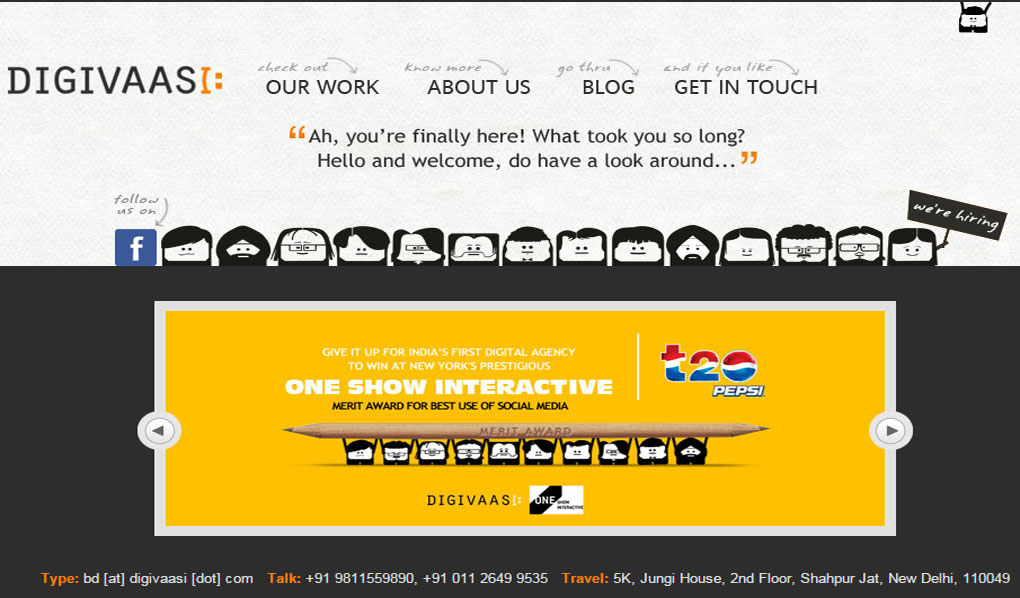Click the 'follow us on' handwritten note
Image resolution: width=1020 pixels, height=598 pixels.
[x=137, y=204]
